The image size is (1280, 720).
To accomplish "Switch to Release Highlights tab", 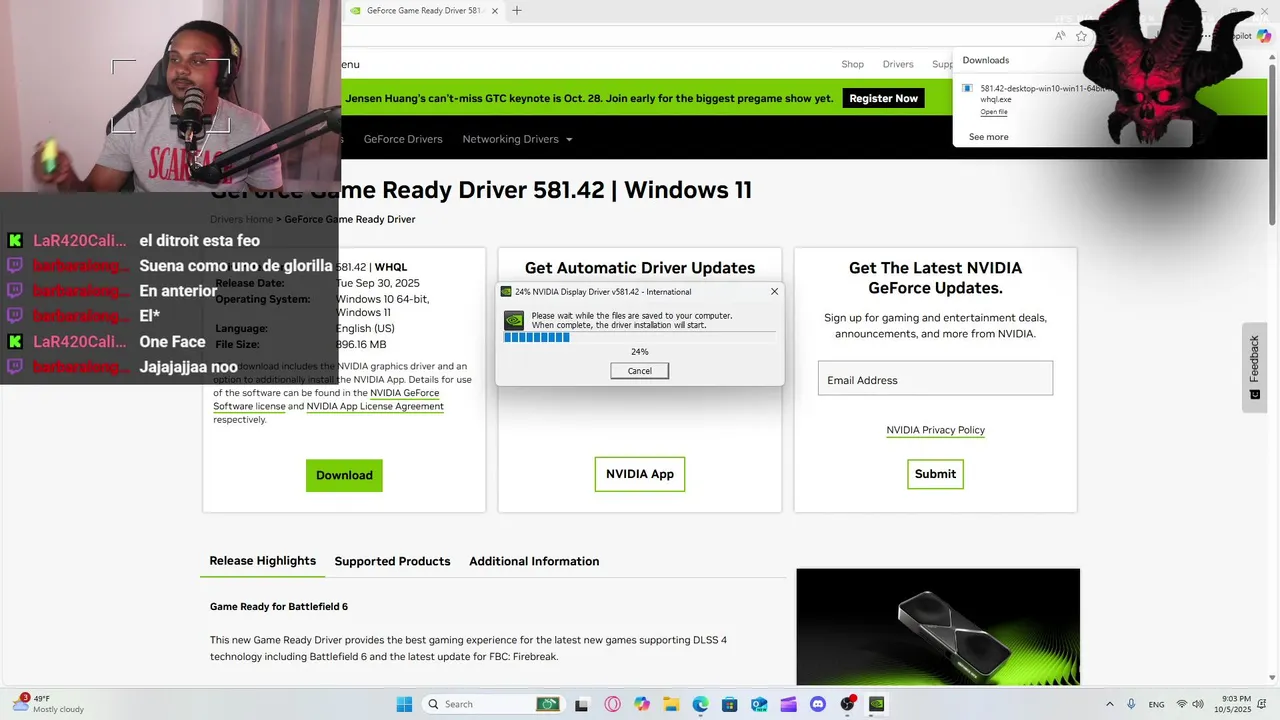I will coord(262,561).
